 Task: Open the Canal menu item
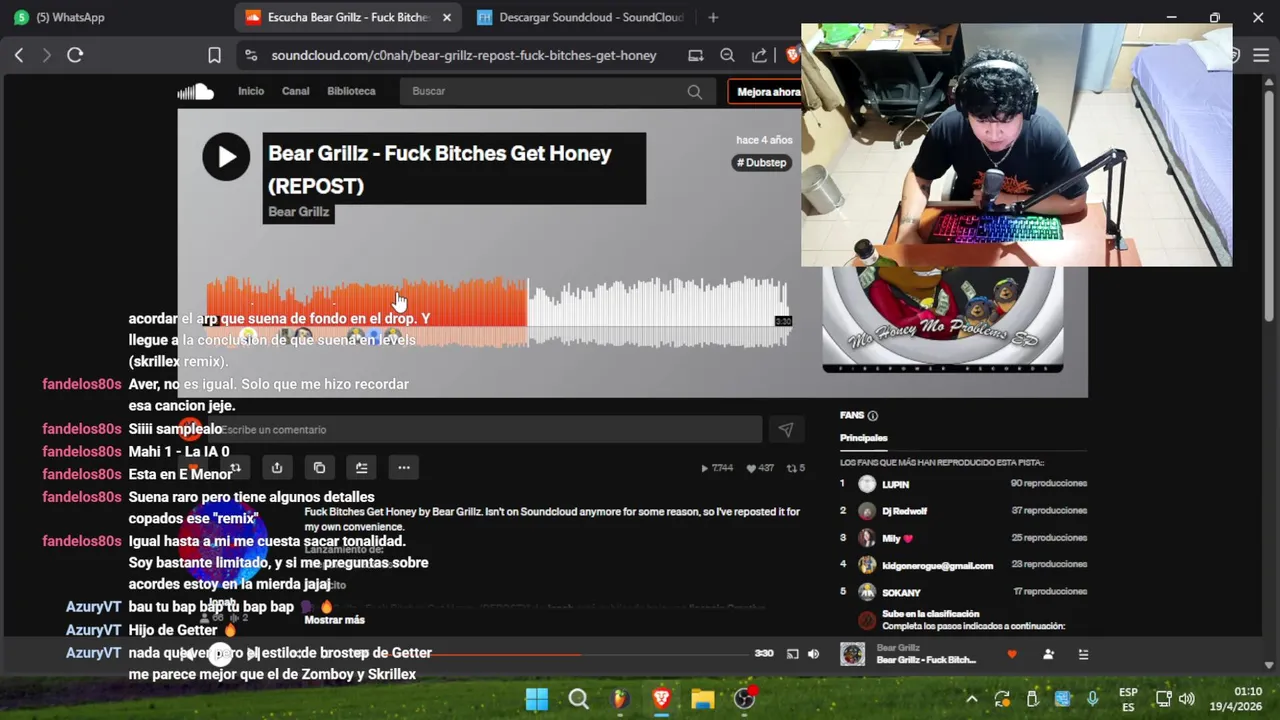pos(295,91)
